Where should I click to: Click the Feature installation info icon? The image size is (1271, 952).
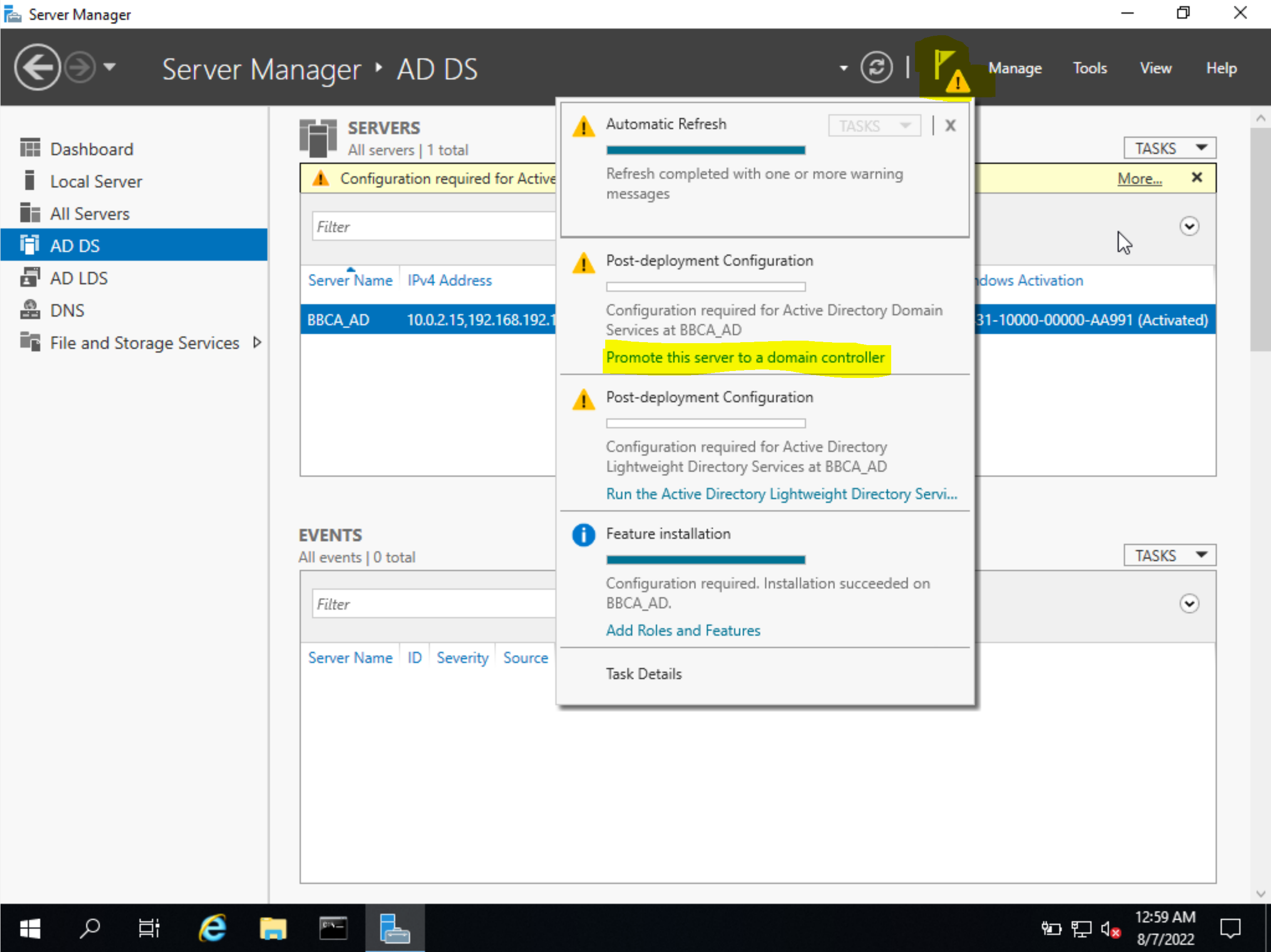[583, 535]
